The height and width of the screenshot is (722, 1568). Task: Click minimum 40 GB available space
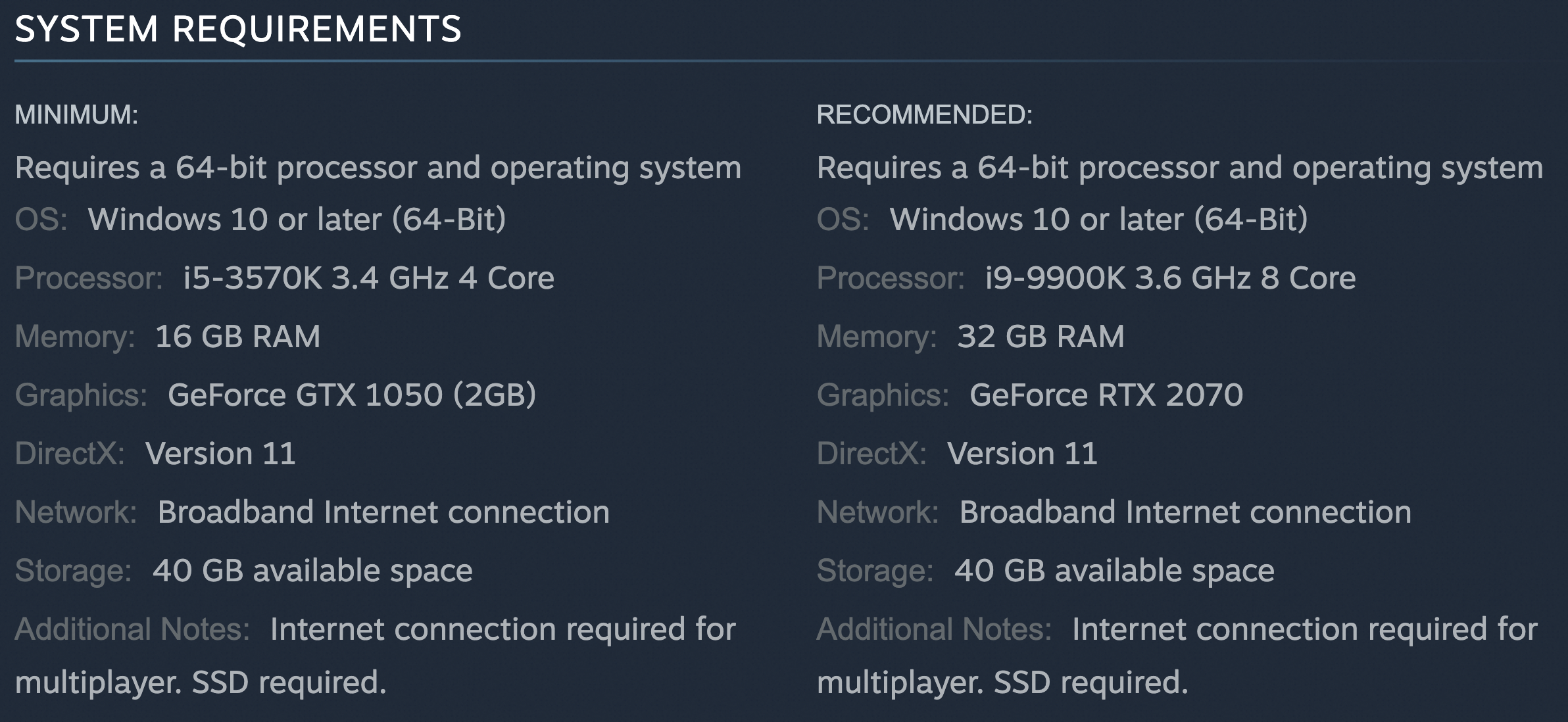[x=312, y=570]
